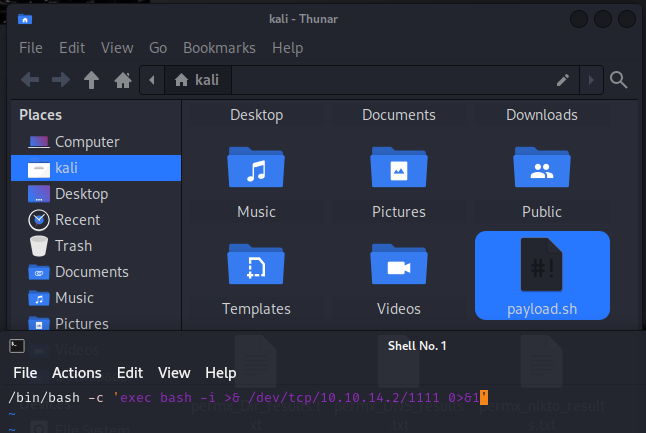Select Computer in the Places sidebar
The width and height of the screenshot is (646, 433).
coord(96,142)
